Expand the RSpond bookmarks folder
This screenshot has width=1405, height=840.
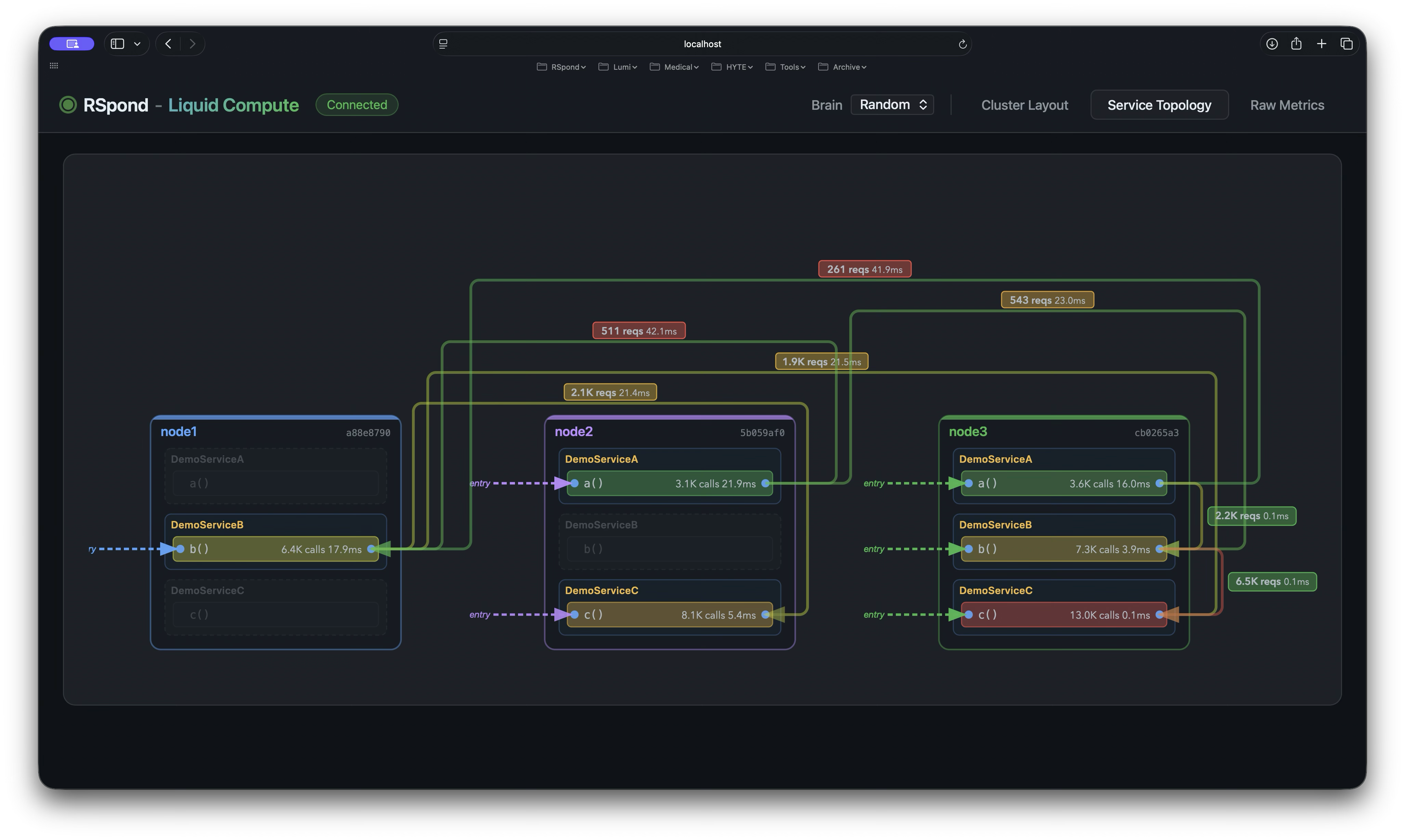(x=560, y=67)
